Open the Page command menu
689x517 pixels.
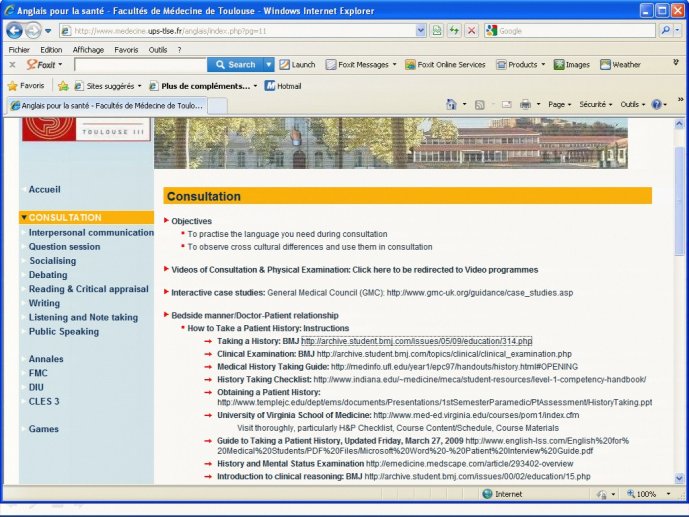(559, 105)
